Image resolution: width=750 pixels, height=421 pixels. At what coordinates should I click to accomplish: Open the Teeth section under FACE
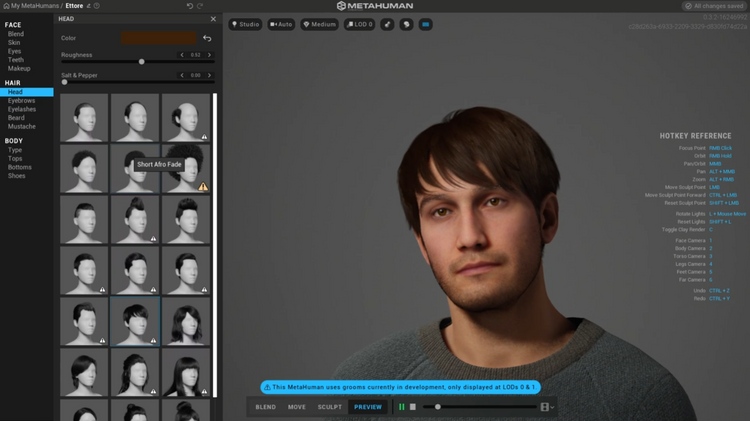pos(16,60)
